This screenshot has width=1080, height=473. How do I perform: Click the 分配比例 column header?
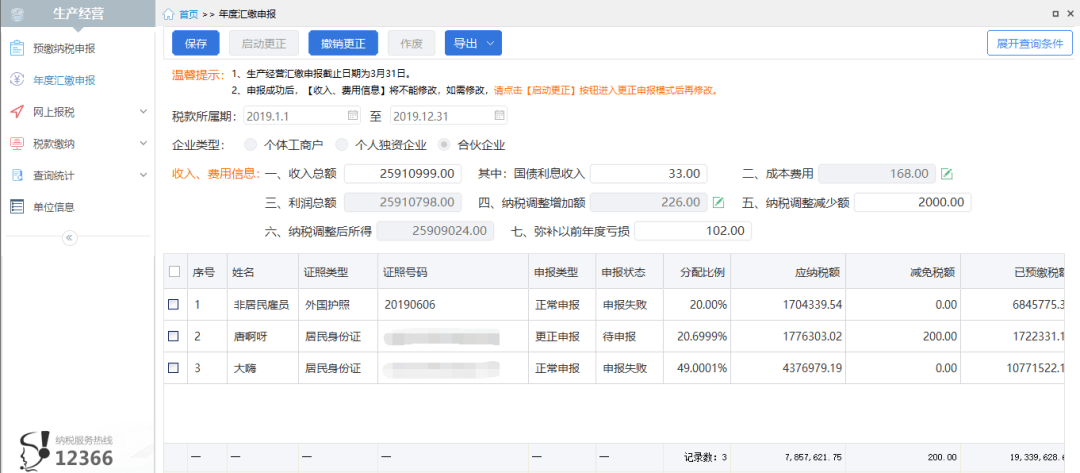697,272
